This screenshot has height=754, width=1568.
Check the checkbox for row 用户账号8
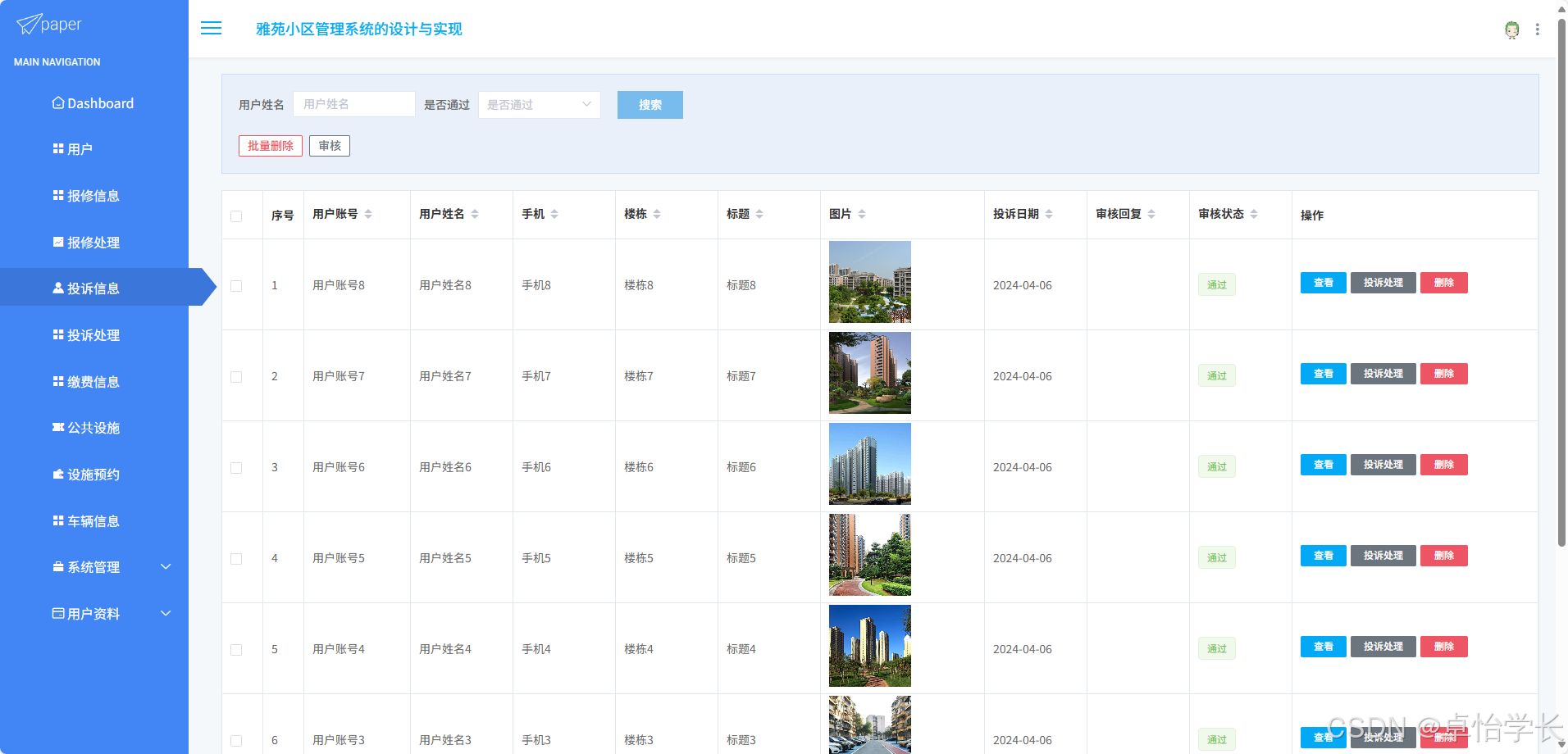click(236, 286)
